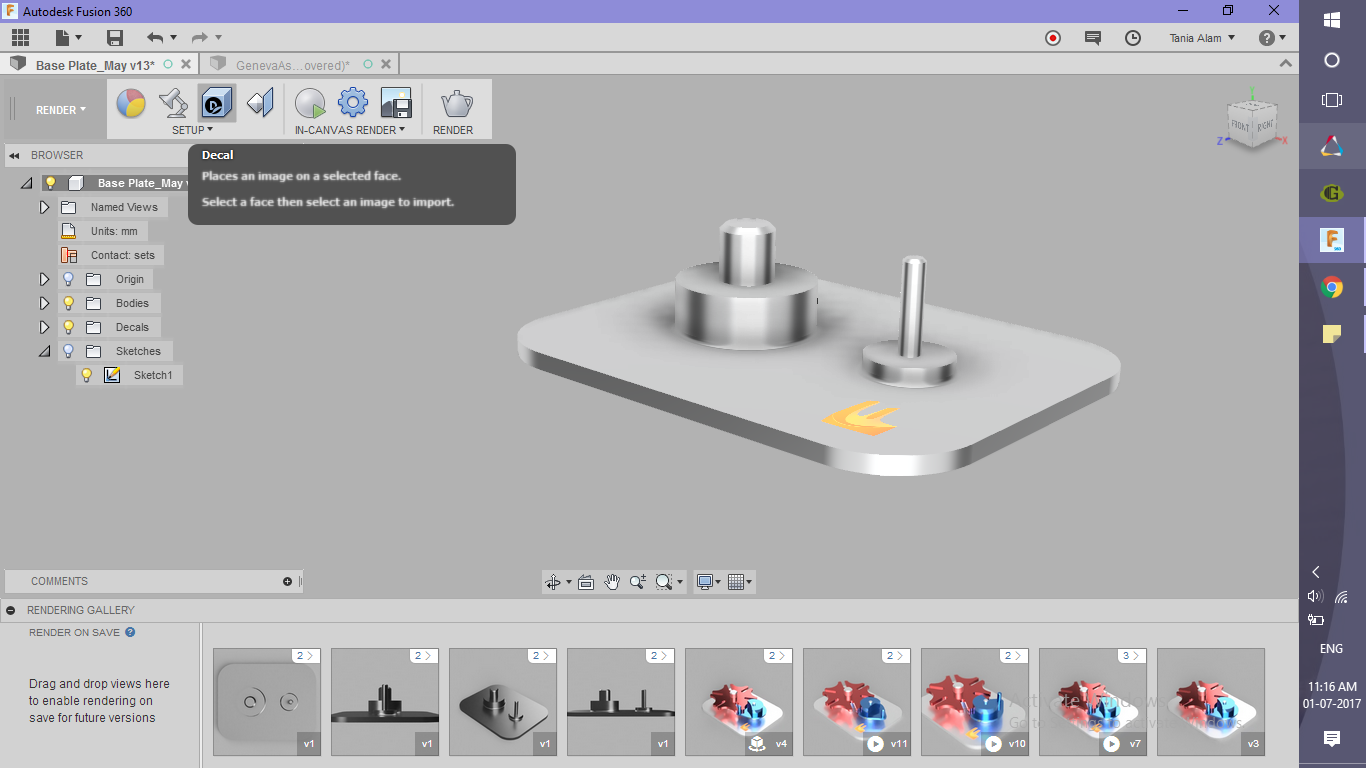Switch to the GenevaAs...overed tab
The image size is (1366, 768).
pos(292,65)
